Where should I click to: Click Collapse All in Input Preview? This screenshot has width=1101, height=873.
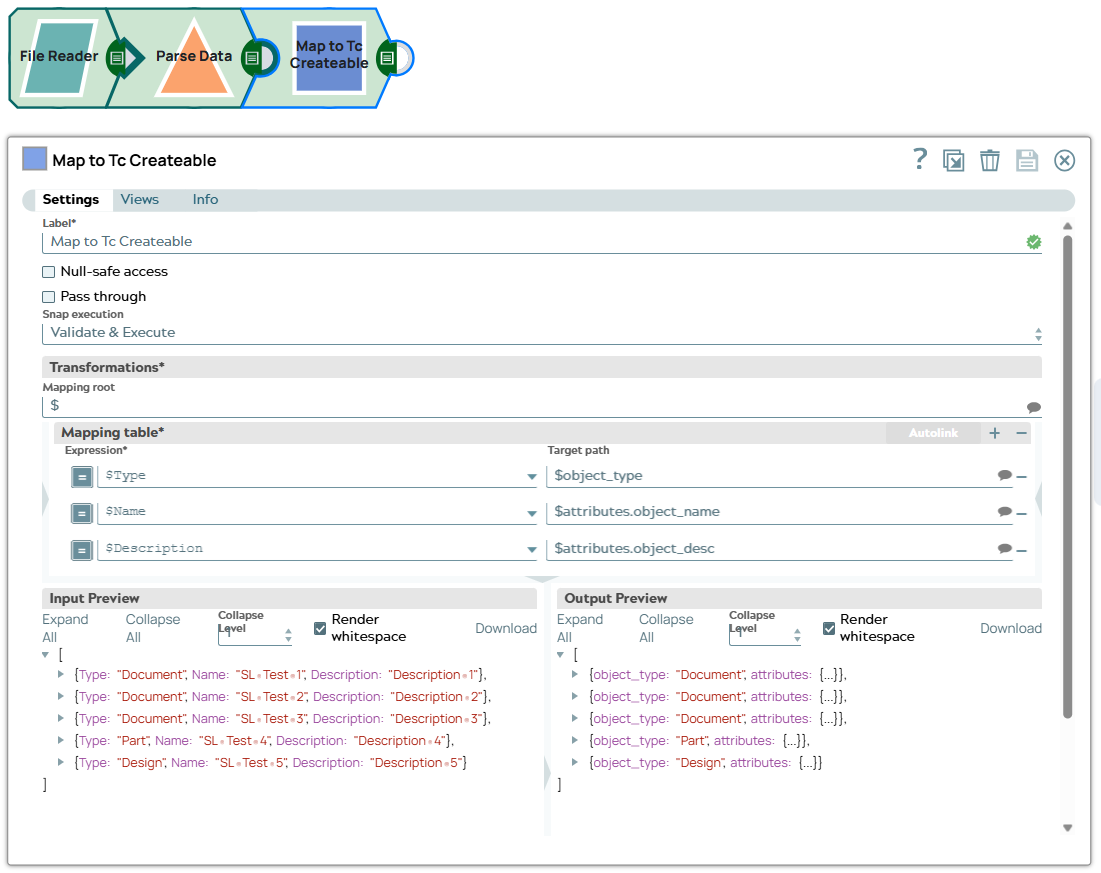tap(152, 628)
